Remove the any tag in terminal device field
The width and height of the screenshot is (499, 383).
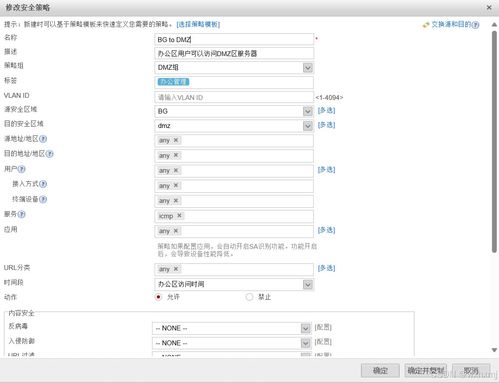[176, 200]
